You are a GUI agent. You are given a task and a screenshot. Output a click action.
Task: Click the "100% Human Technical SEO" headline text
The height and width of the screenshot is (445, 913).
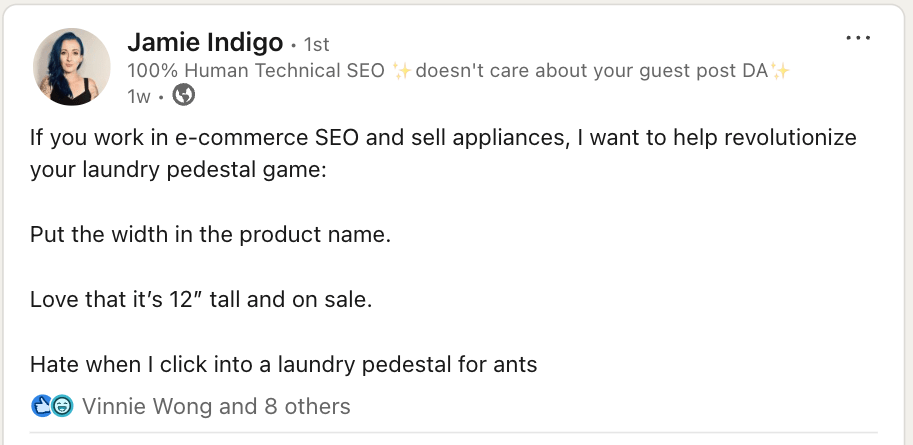point(257,71)
